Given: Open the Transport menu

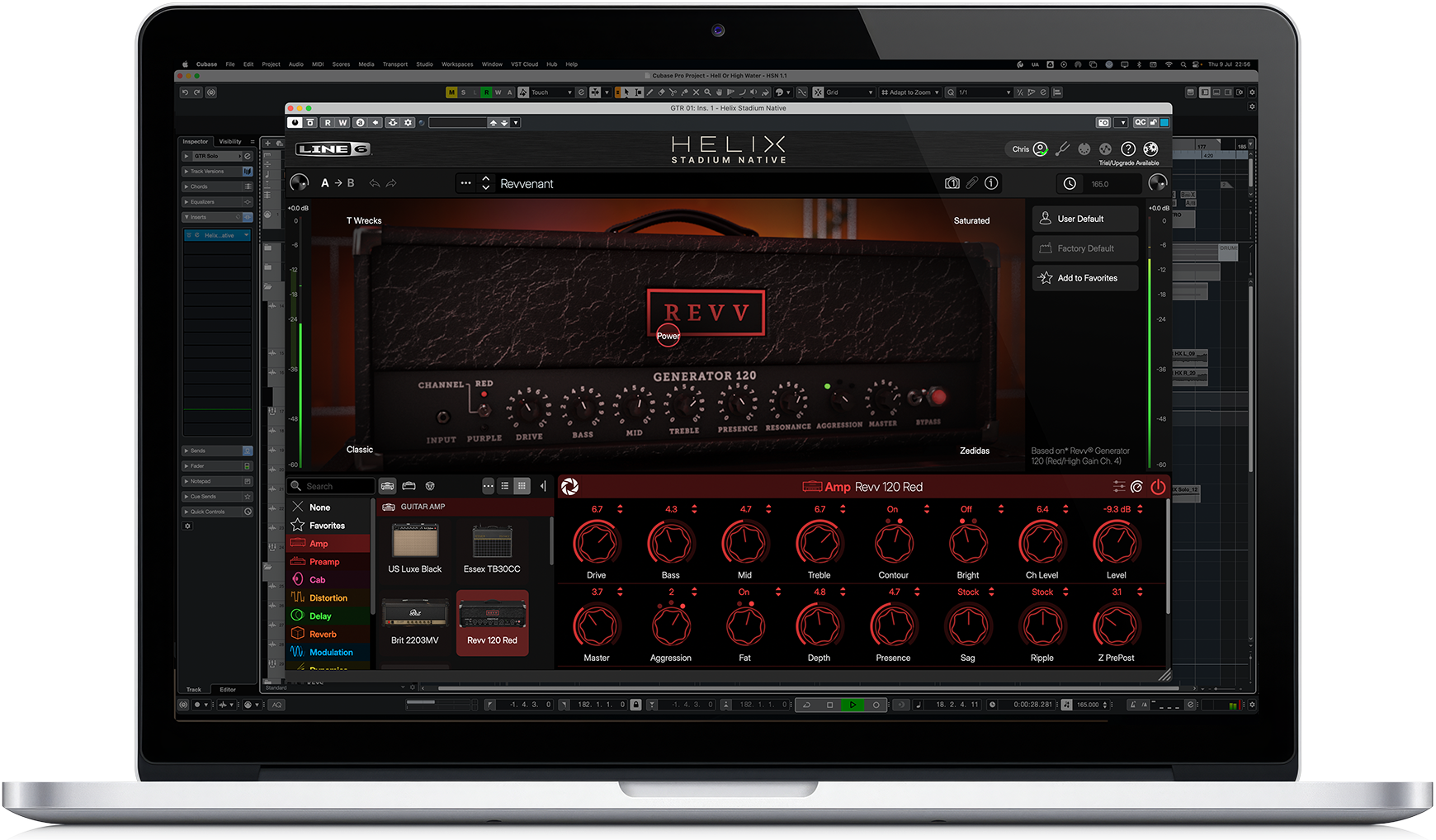Looking at the screenshot, I should [x=394, y=64].
